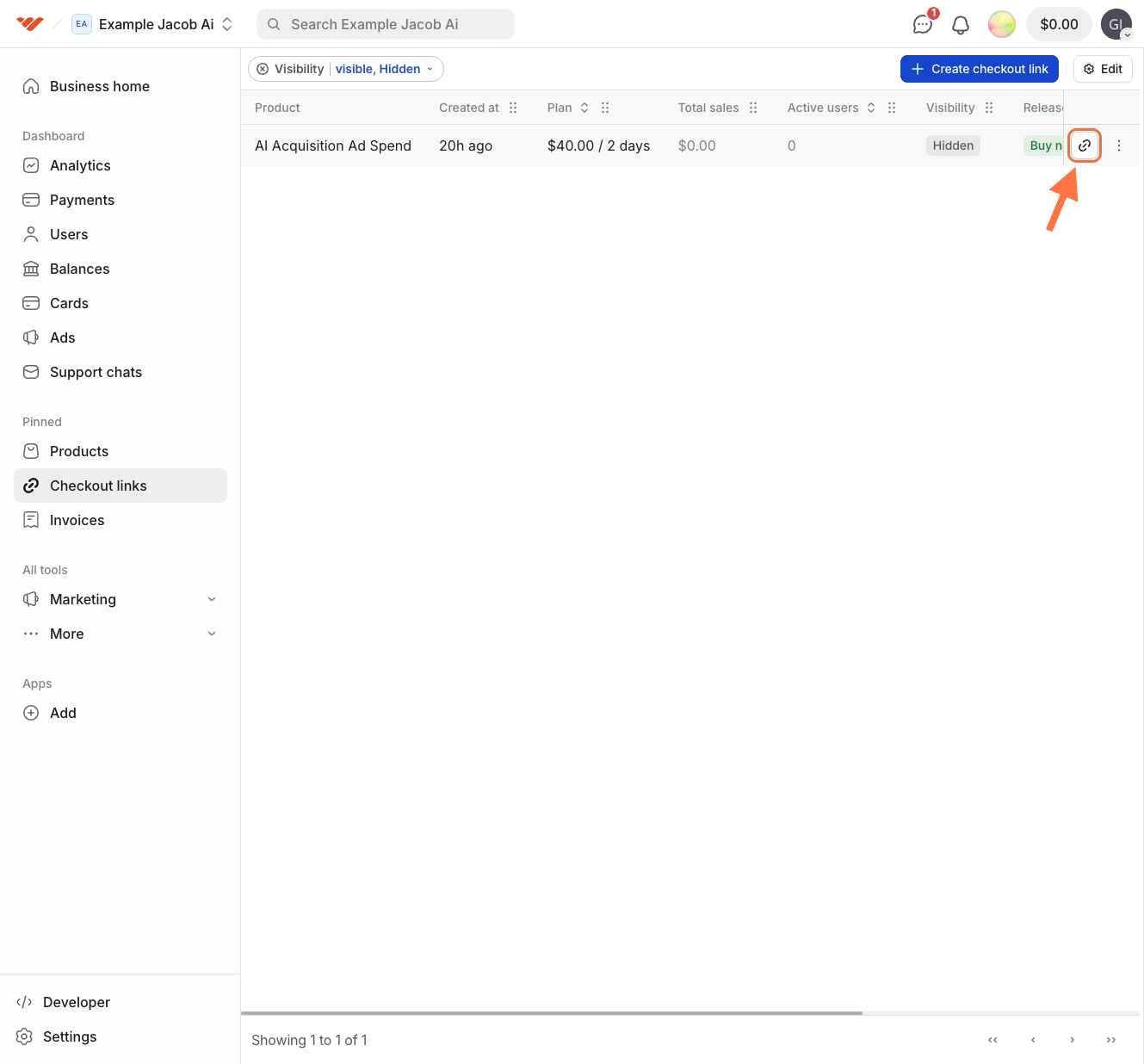Screen dimensions: 1144x1064
Task: Open the Payments page
Action: [x=121, y=200]
